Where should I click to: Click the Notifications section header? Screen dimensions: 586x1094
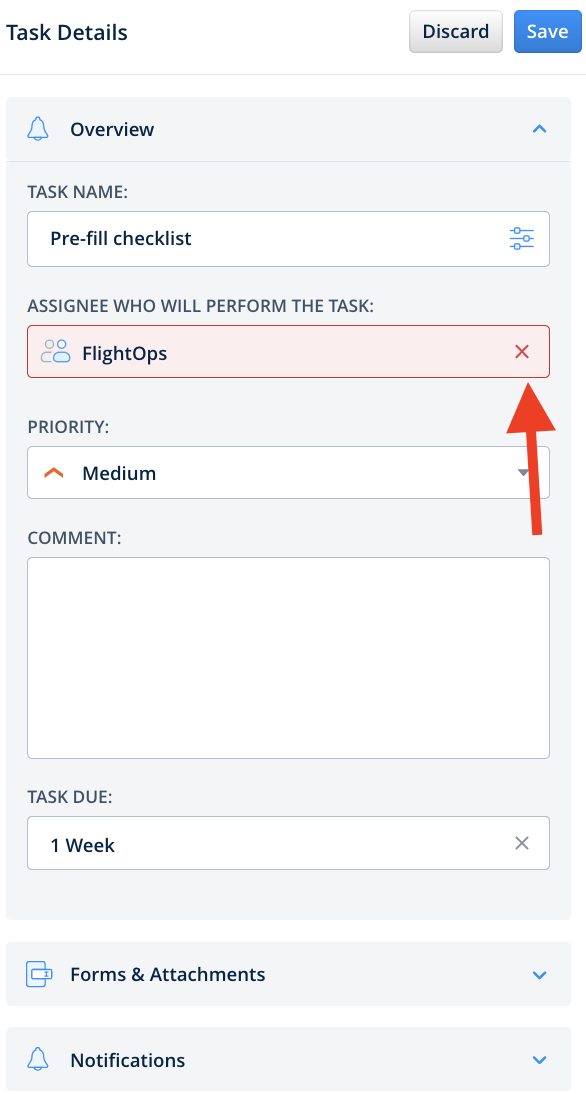127,1060
